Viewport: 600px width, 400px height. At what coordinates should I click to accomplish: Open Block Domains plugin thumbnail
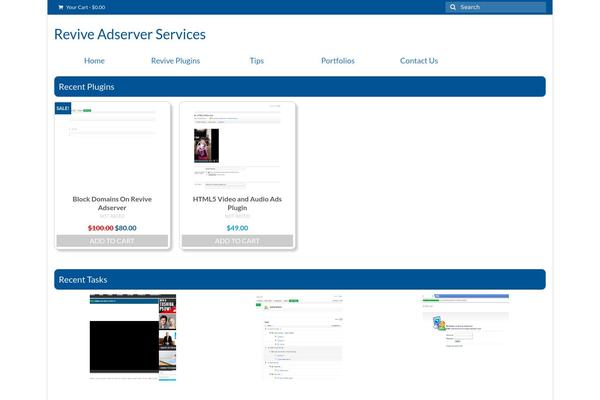(x=112, y=147)
